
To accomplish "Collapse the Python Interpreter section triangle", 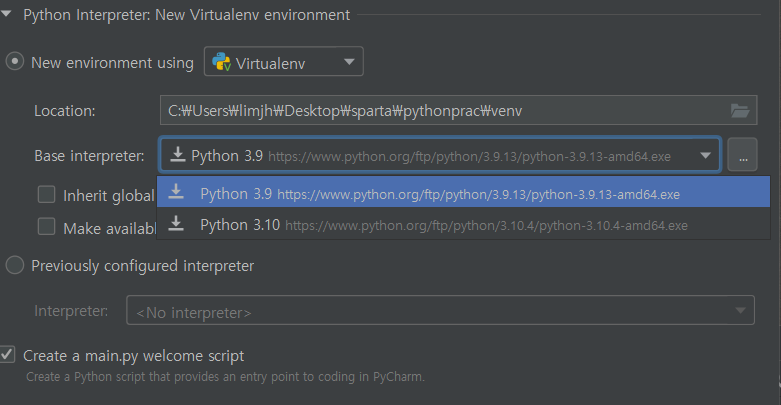I will 6,14.
